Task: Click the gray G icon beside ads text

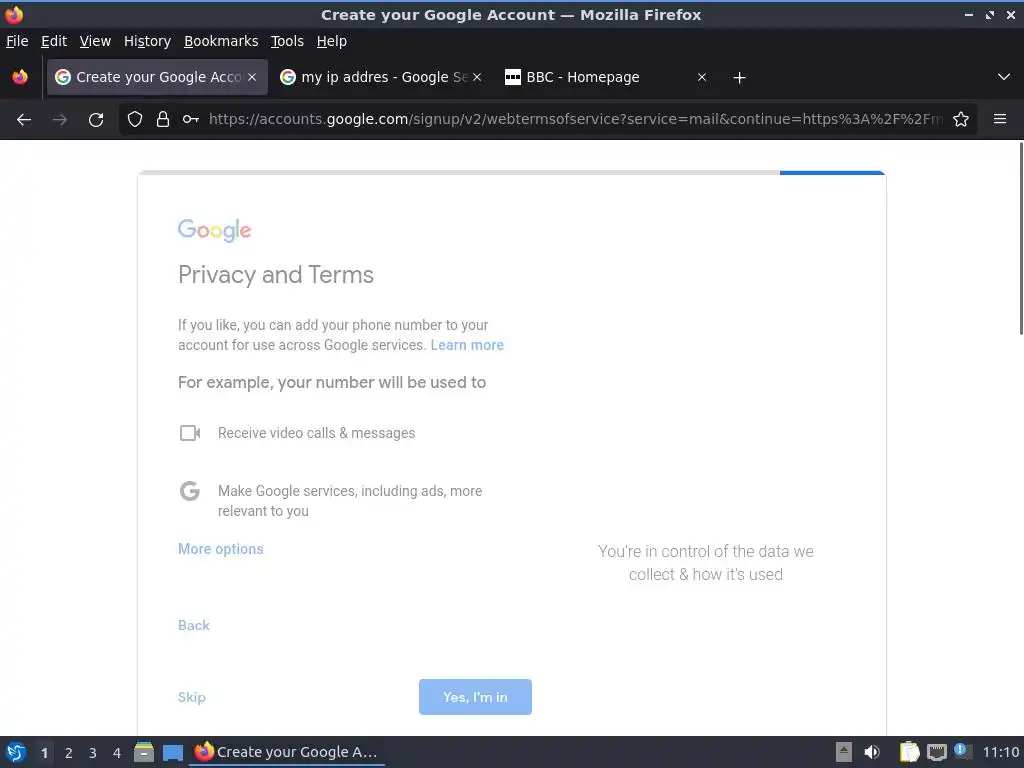Action: 189,490
